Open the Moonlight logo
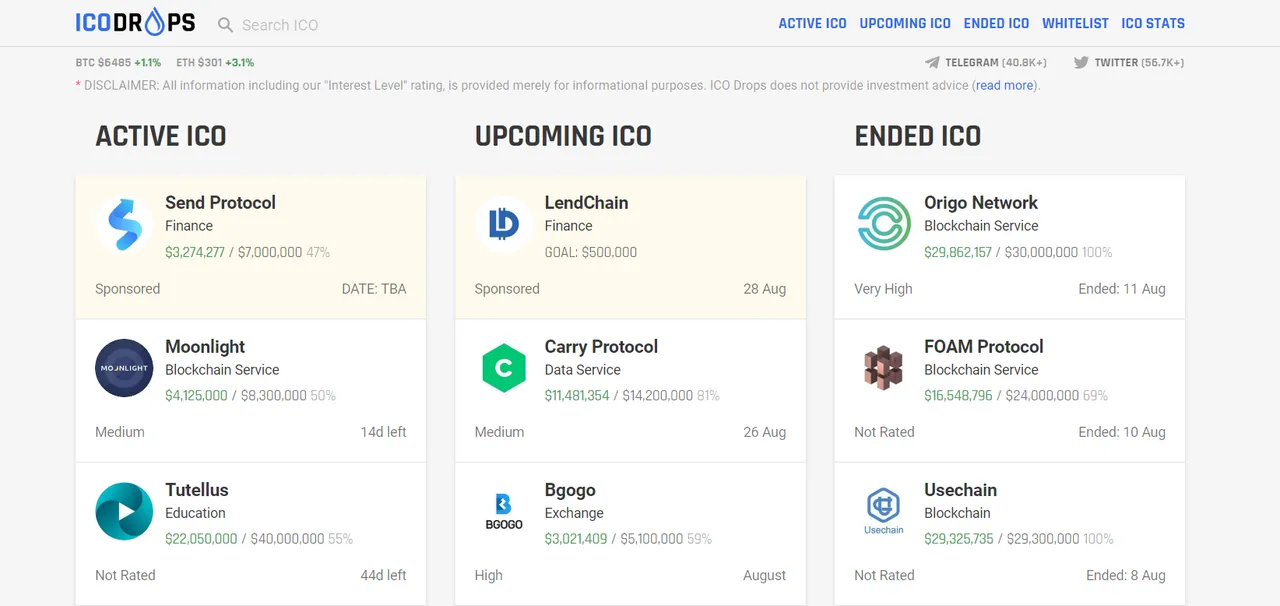The width and height of the screenshot is (1280, 606). click(125, 368)
